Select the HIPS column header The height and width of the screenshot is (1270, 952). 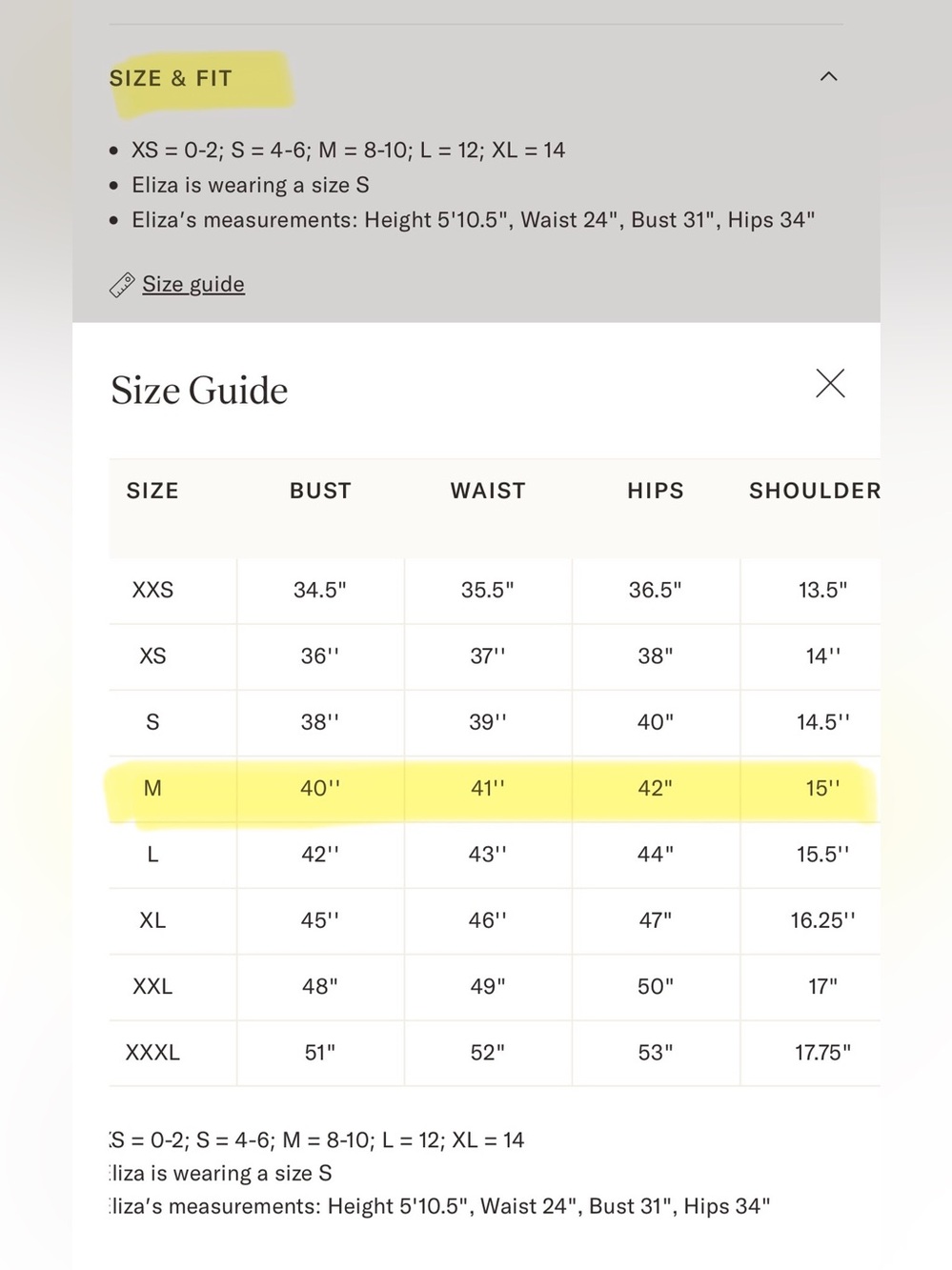656,491
